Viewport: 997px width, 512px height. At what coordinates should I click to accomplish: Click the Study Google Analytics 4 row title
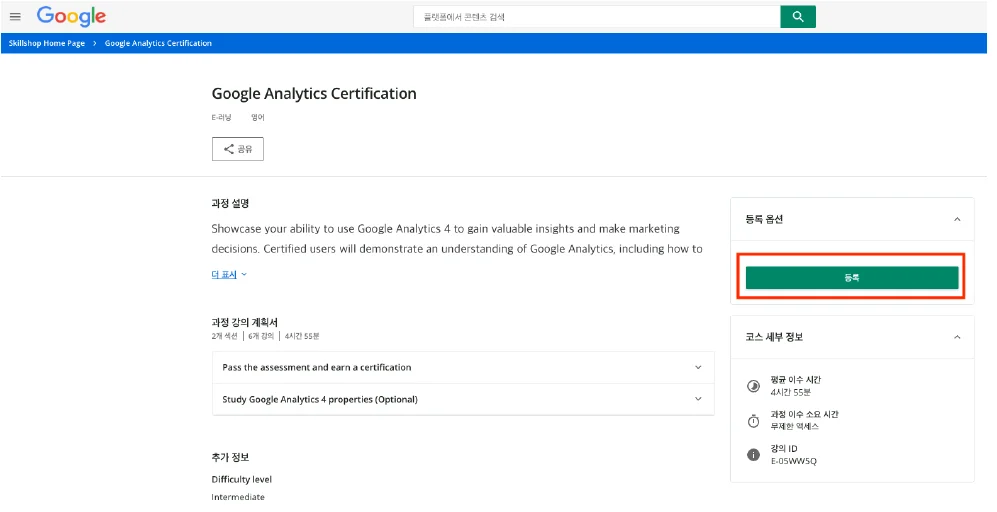[320, 399]
